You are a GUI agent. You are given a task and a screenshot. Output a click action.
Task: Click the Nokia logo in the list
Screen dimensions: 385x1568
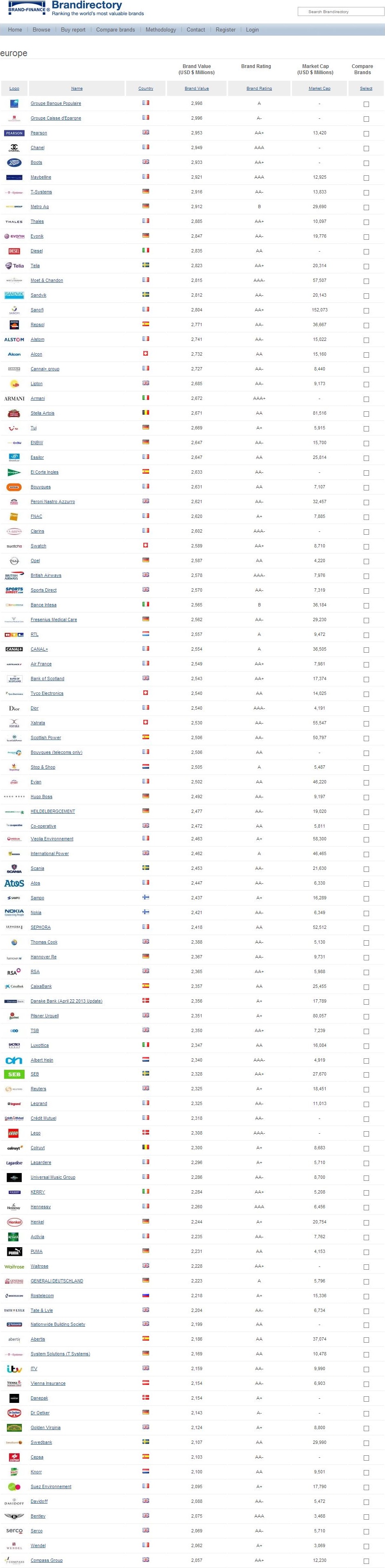[14, 912]
